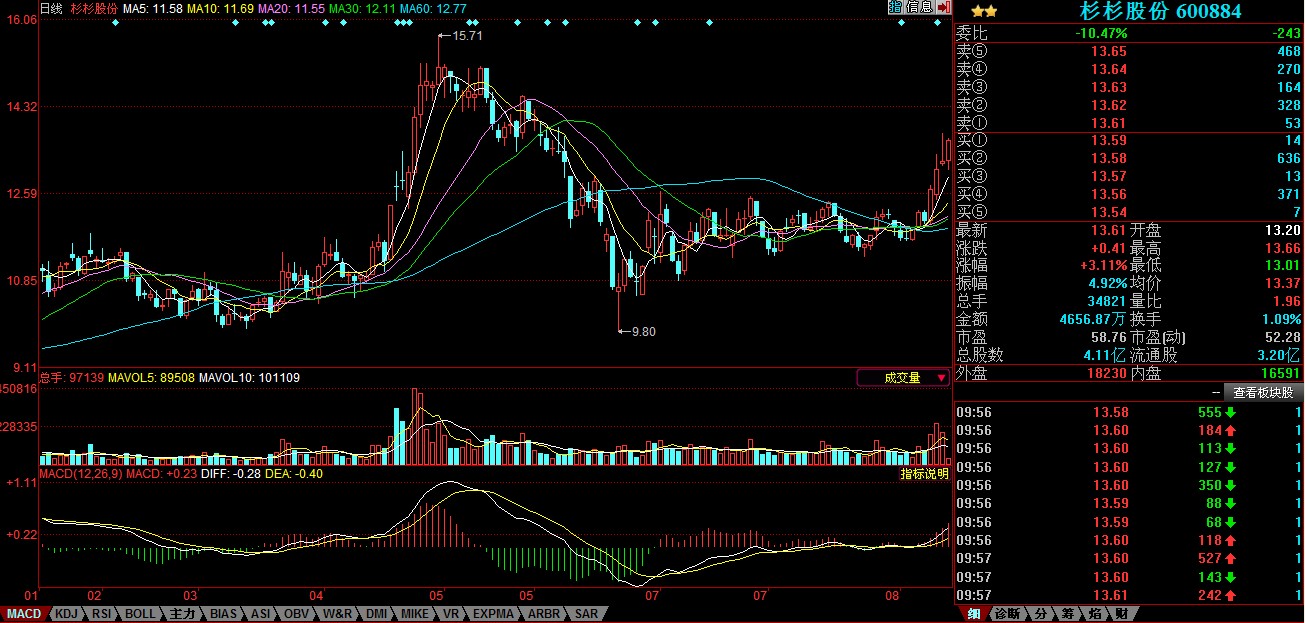Click the 15.71 high price marker
The width and height of the screenshot is (1305, 623).
467,35
